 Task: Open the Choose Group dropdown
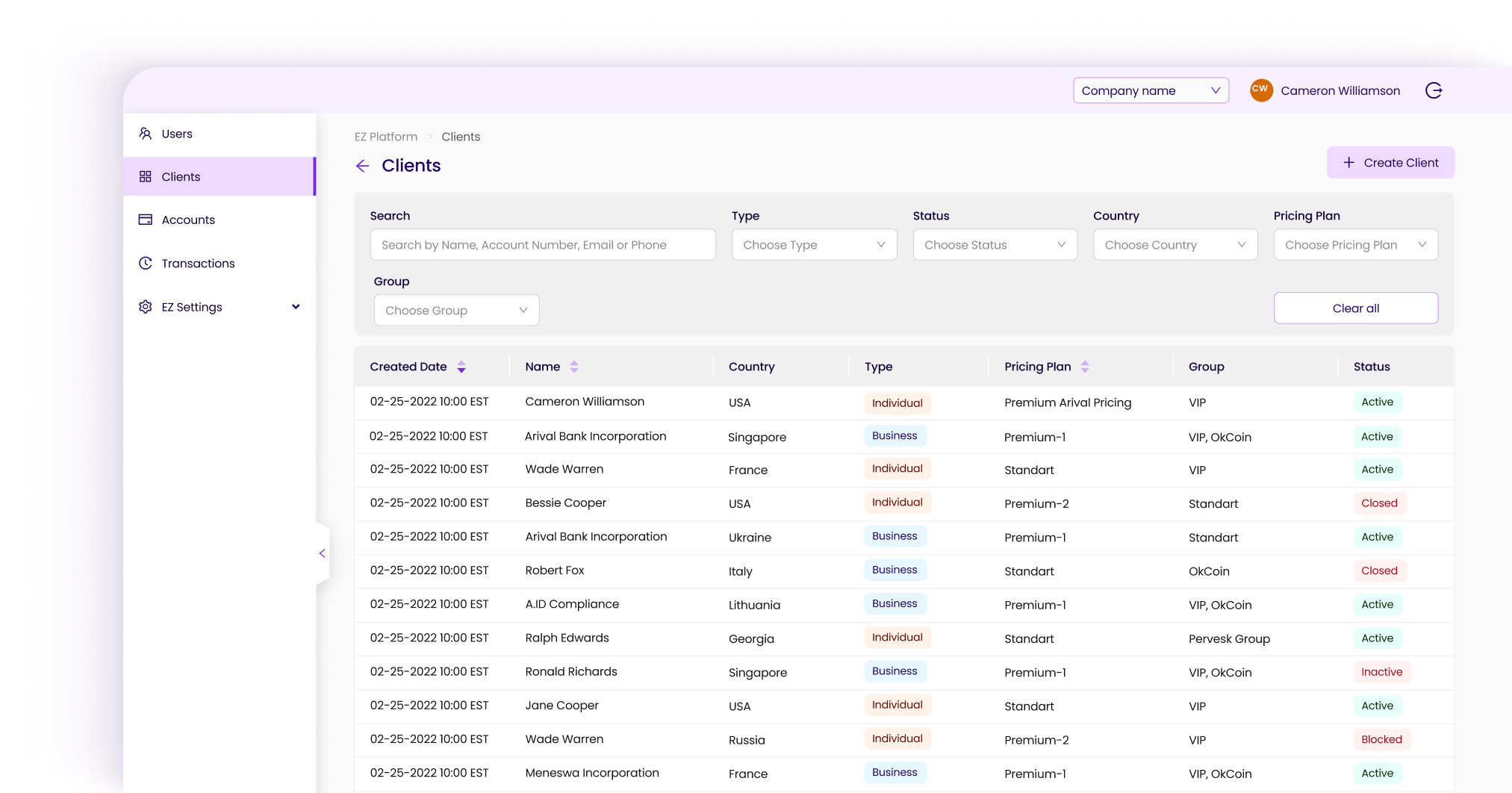(456, 310)
